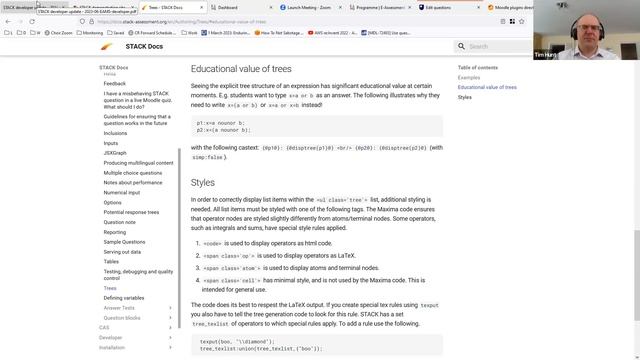Open Notes about performance page
This screenshot has height=360, width=640.
point(133,182)
